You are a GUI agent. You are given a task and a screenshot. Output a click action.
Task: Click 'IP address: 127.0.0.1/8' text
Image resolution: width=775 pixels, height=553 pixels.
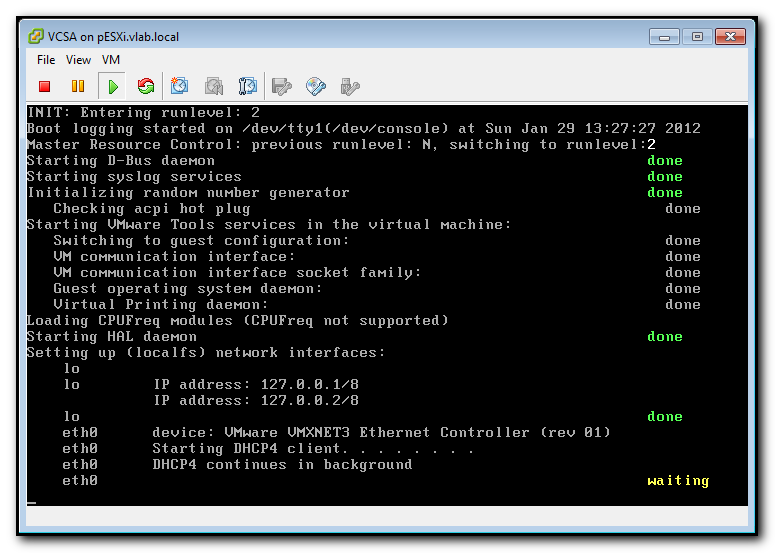point(256,384)
